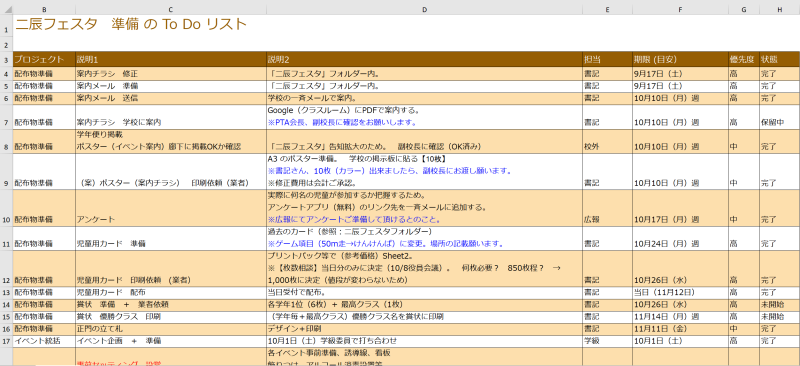Select the cell '児童用カード 配布'

point(171,293)
